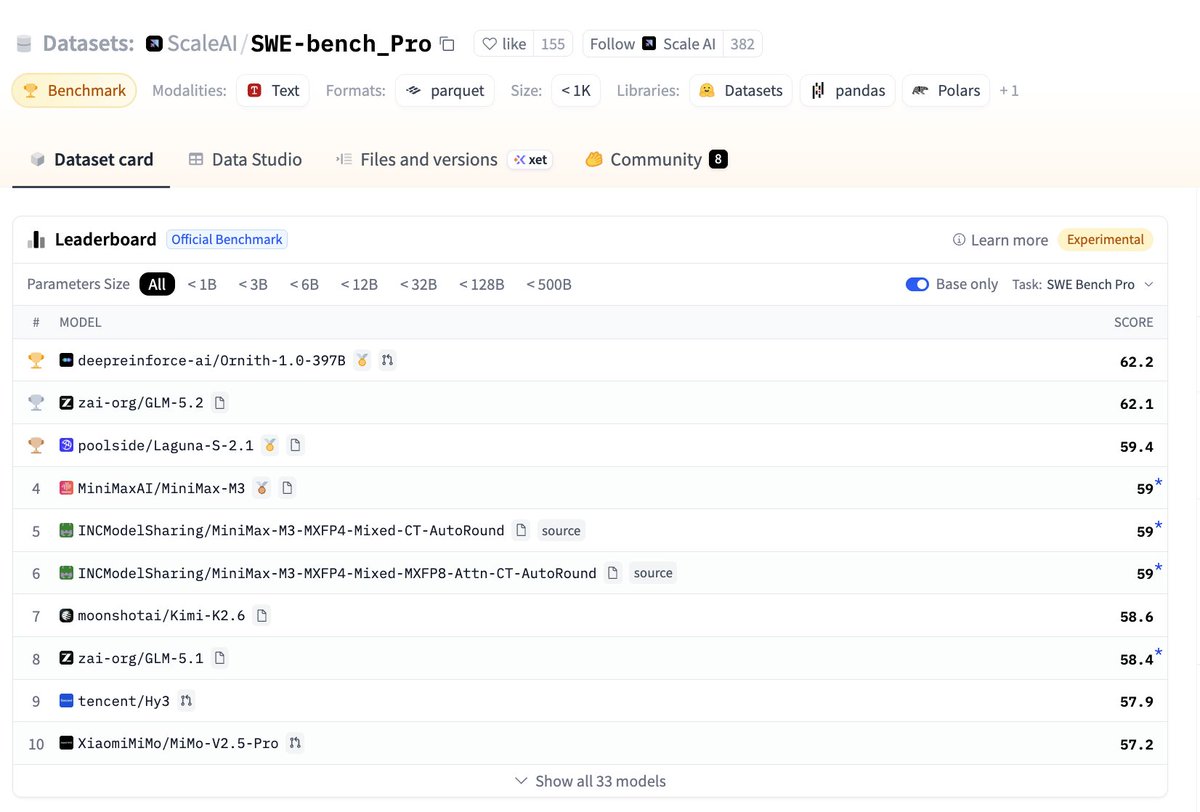Click poolside avatar beside Laguna-S-2.1

point(67,445)
